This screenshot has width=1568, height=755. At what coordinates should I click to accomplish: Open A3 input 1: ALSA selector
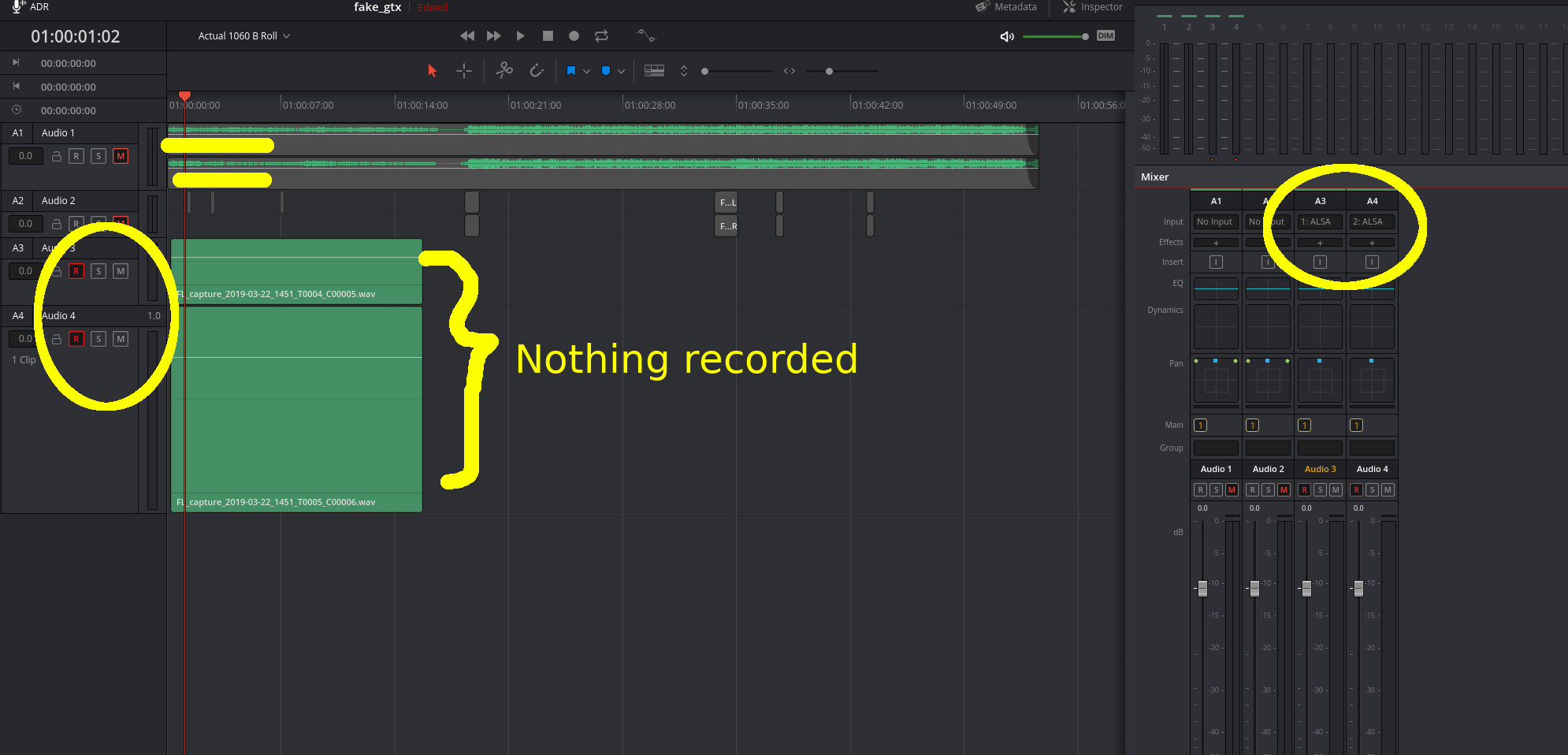[1320, 222]
